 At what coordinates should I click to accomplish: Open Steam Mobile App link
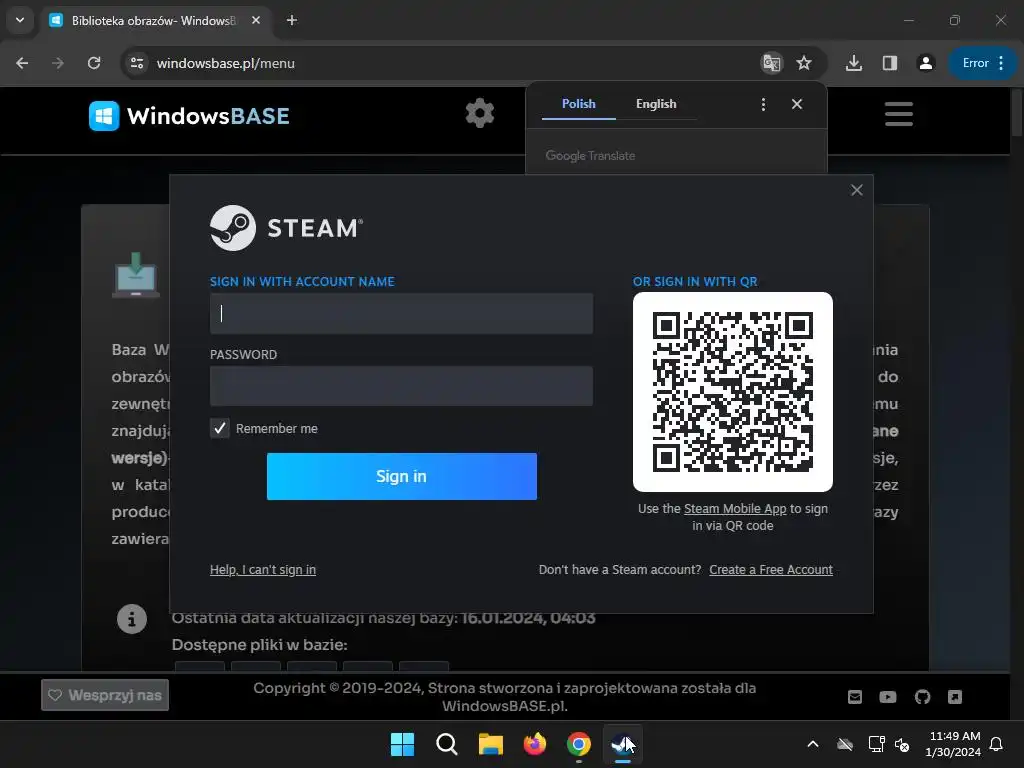735,509
